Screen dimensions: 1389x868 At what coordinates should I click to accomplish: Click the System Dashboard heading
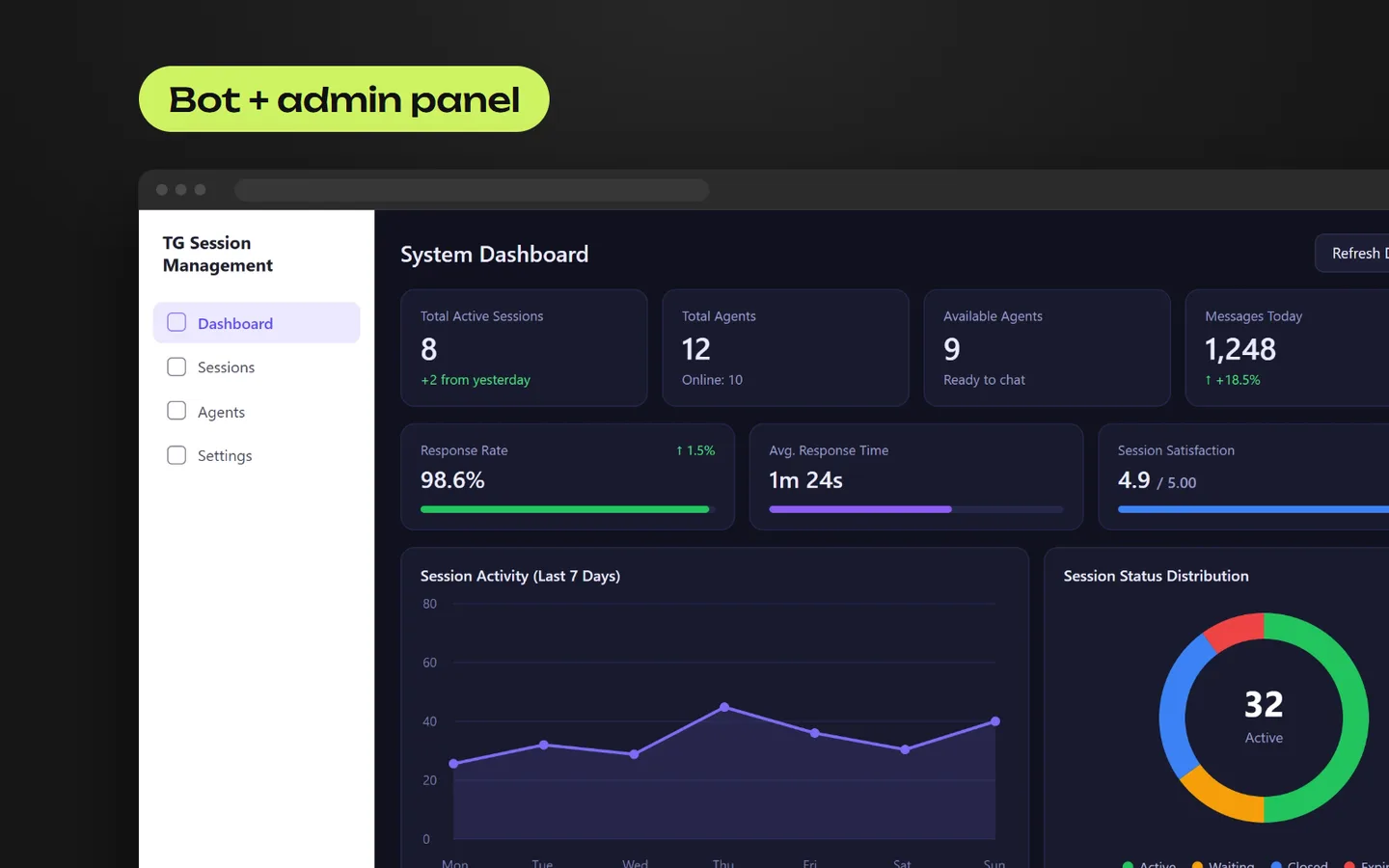[495, 254]
